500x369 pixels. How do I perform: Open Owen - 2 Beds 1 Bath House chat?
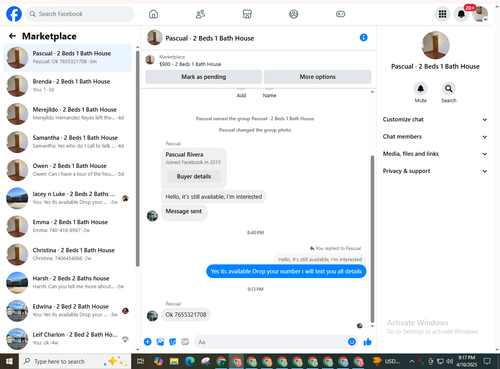[x=67, y=170]
